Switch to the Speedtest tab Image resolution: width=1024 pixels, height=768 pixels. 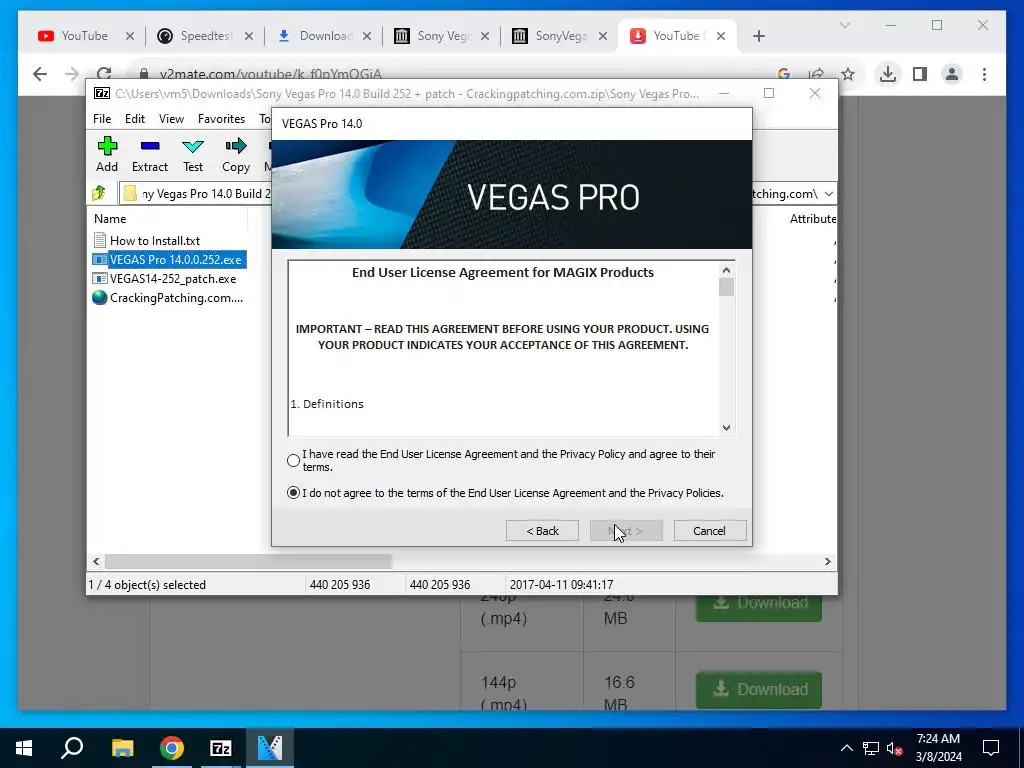[x=195, y=36]
